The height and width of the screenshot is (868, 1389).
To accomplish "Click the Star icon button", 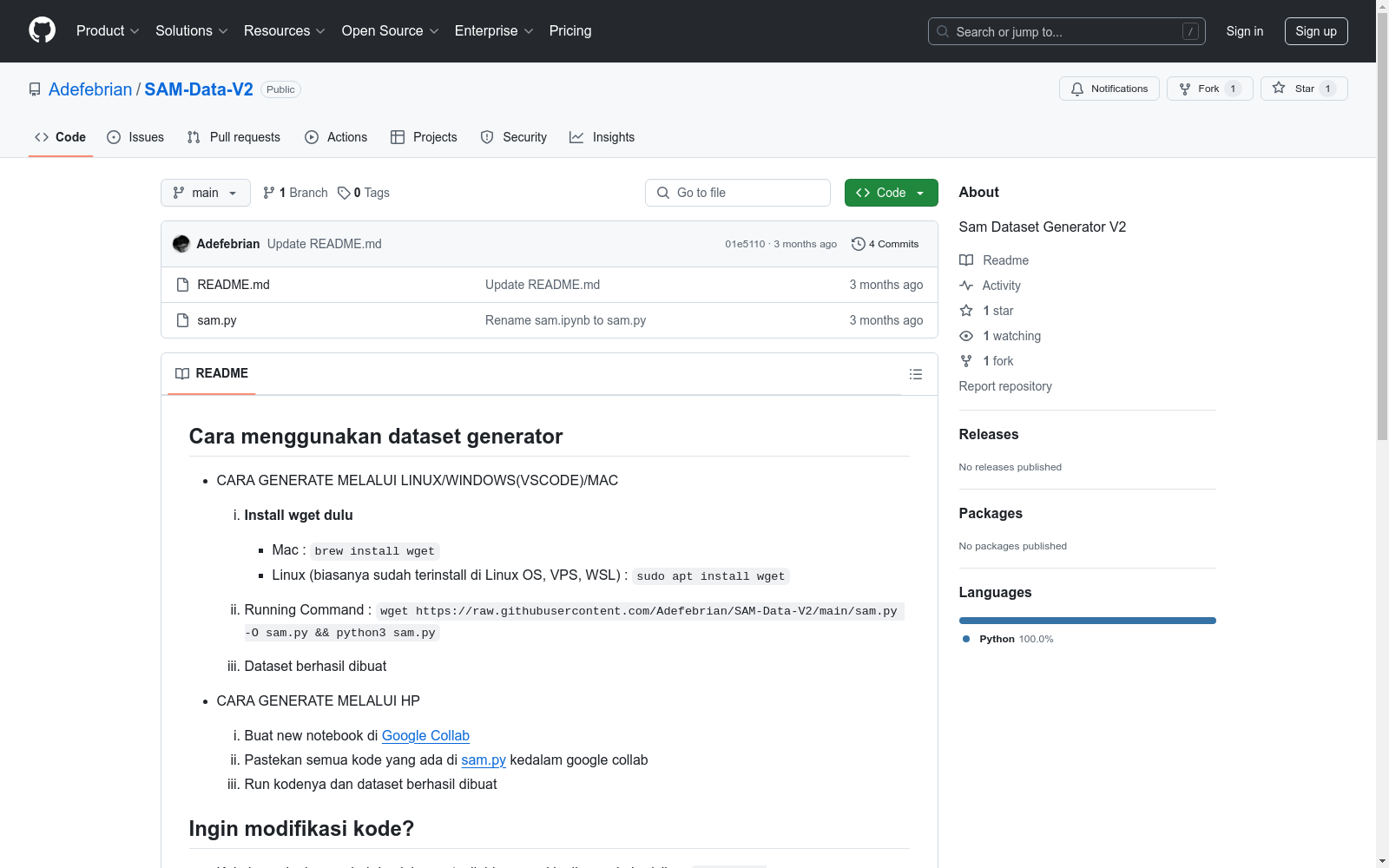I will 1279,88.
